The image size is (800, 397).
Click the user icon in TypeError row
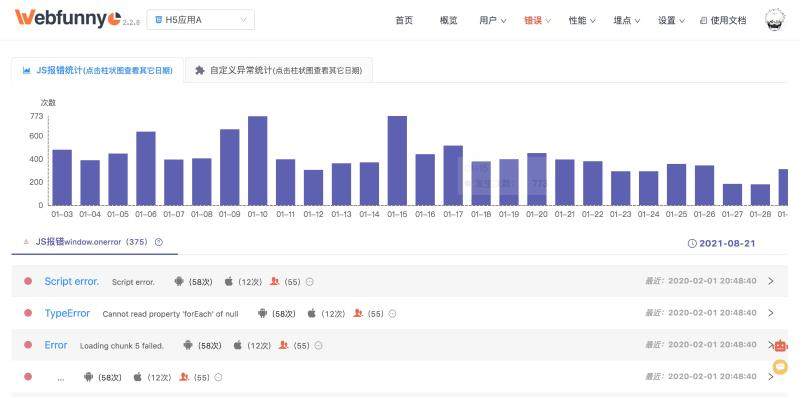point(358,313)
